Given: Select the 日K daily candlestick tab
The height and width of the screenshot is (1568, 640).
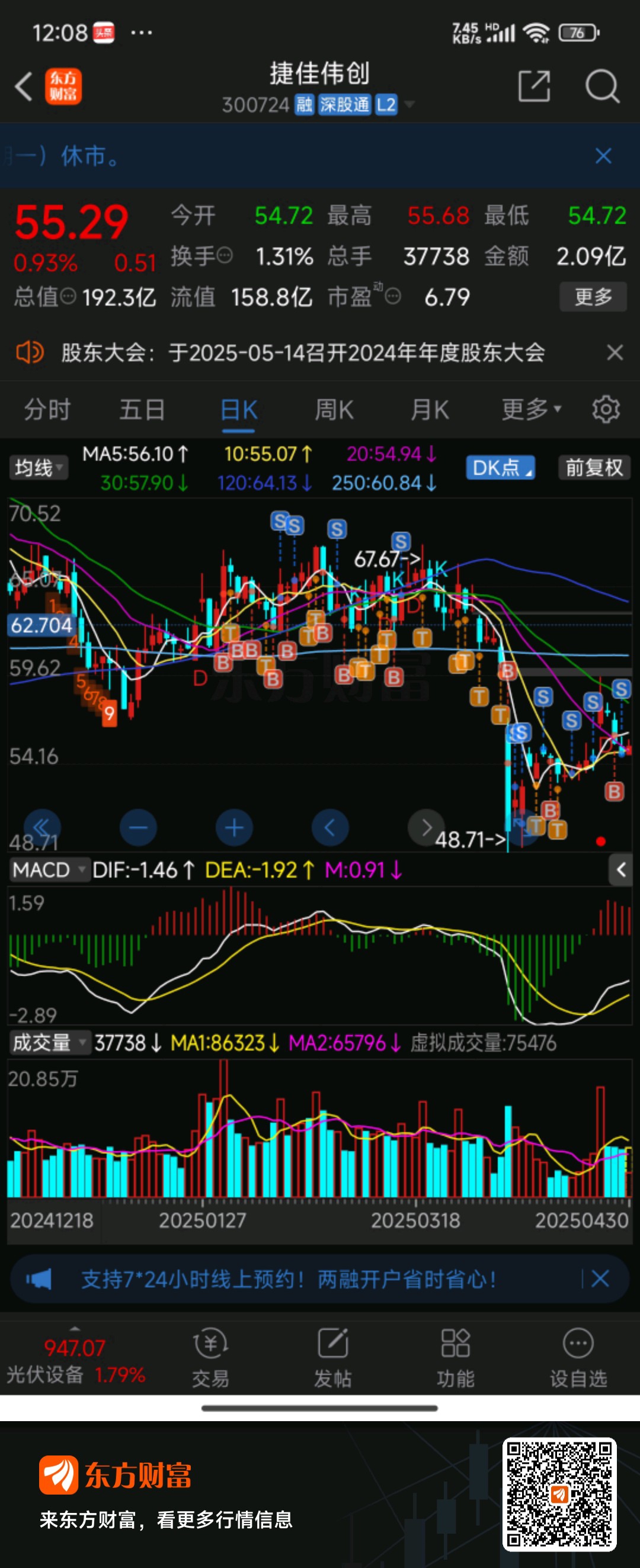Looking at the screenshot, I should coord(239,410).
